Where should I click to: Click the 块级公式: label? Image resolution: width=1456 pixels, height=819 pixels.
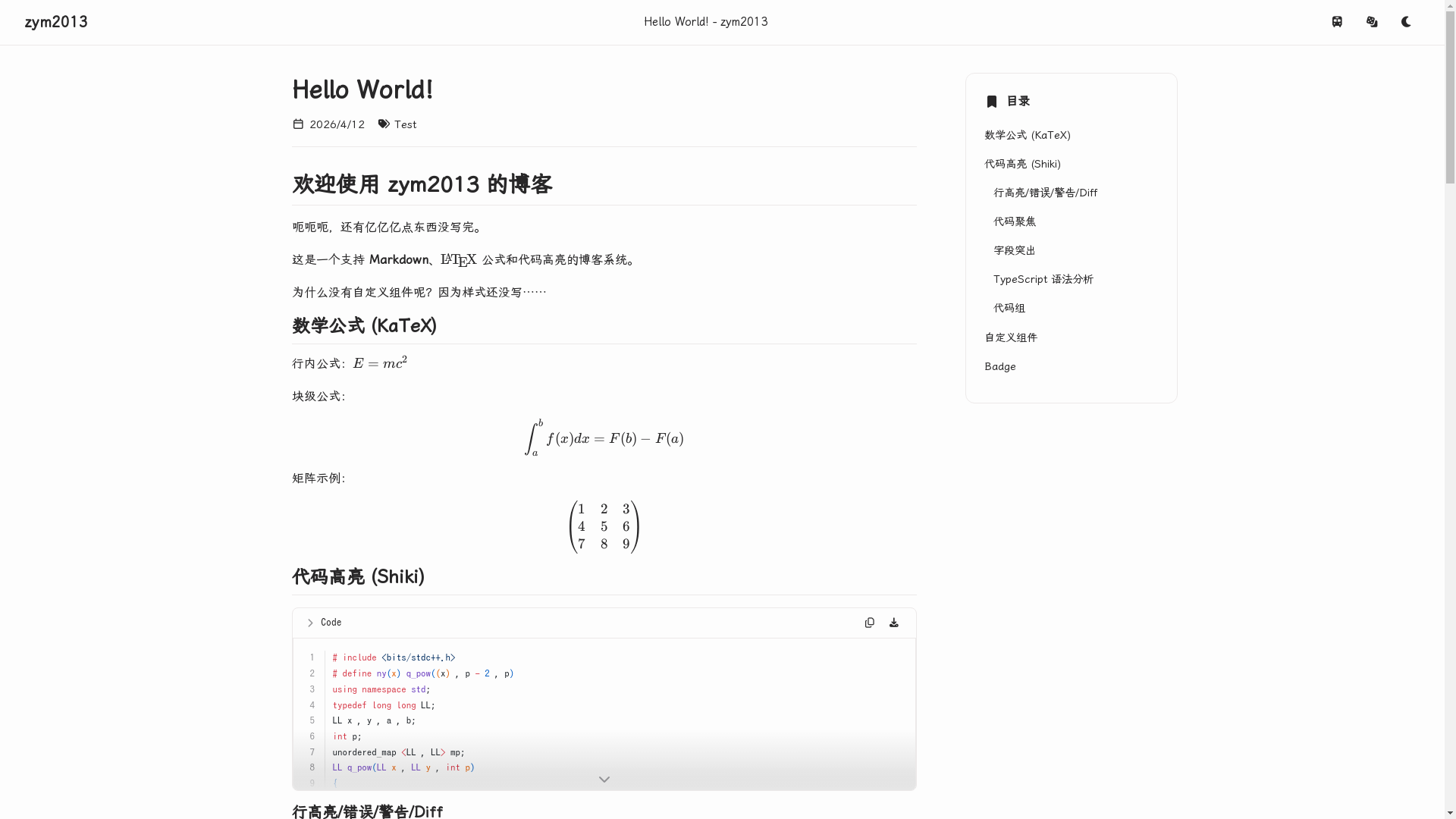coord(318,396)
